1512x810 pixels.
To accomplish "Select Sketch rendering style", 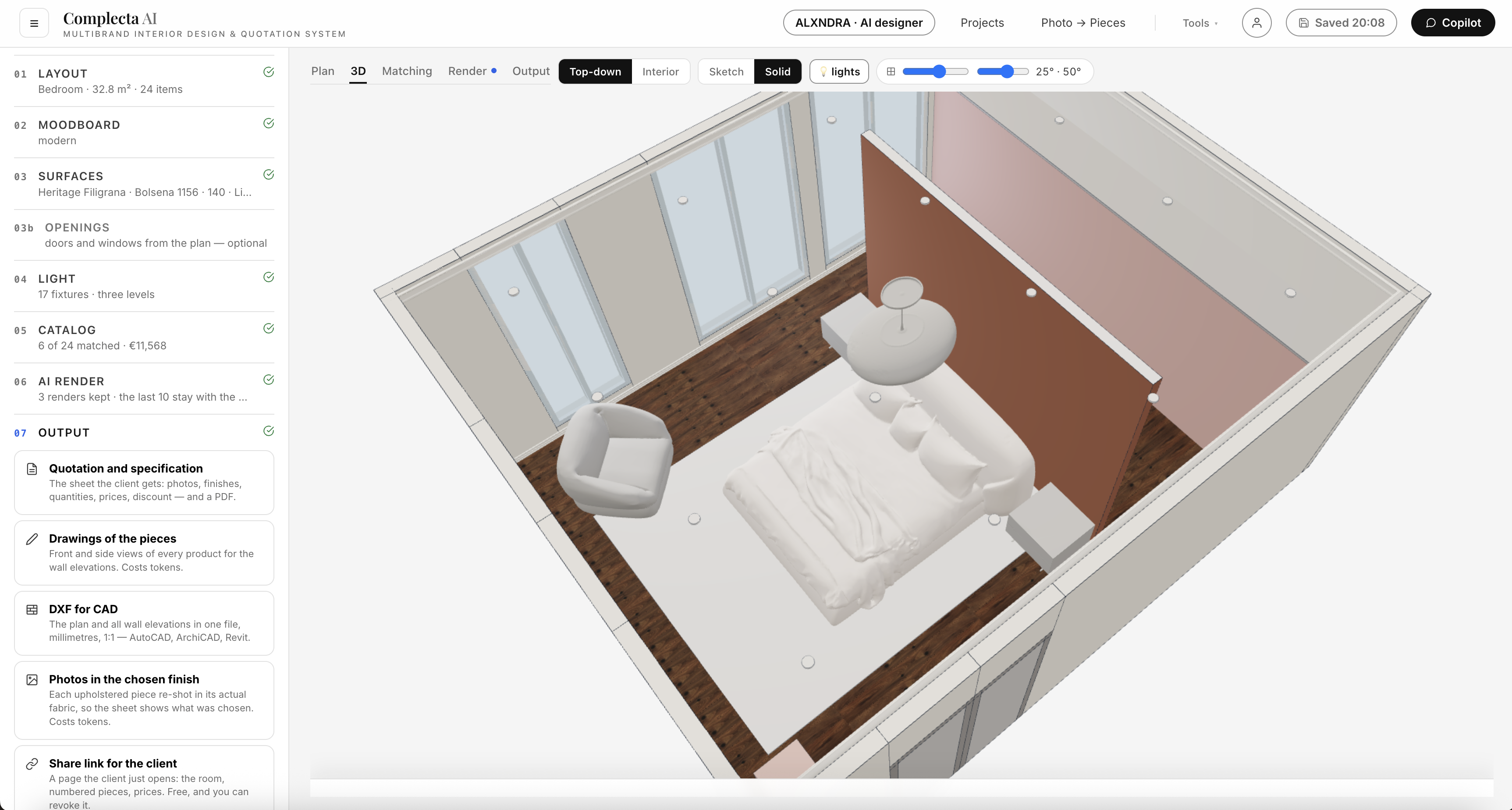I will point(726,71).
